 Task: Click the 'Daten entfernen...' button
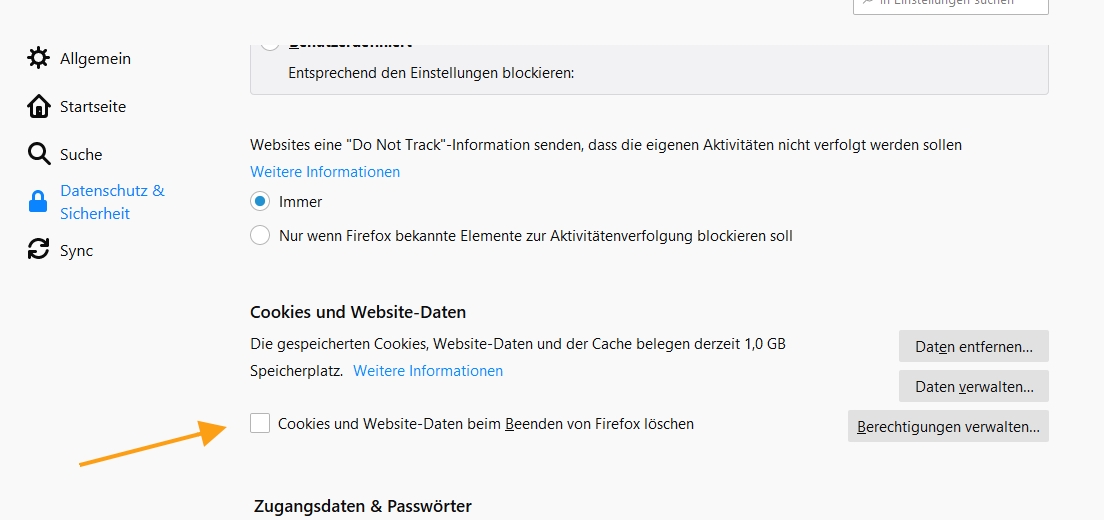(973, 346)
